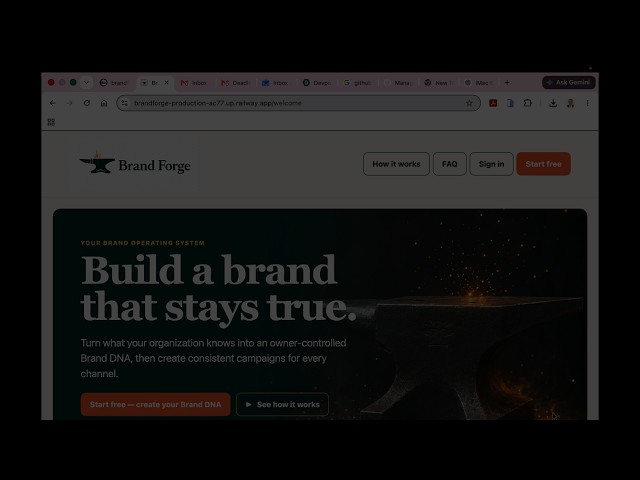Open the FAQ page
640x480 pixels.
[449, 164]
